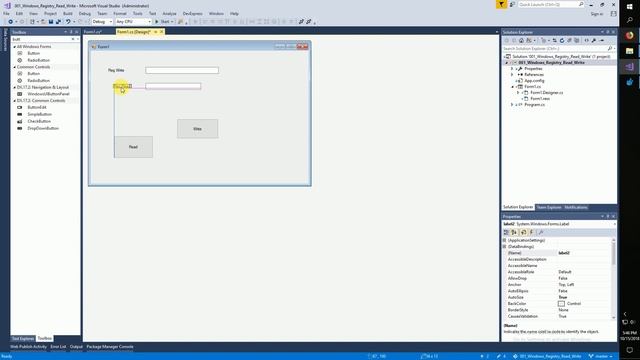Select RadioButton under All Windows Forms
The image size is (640, 360).
pos(38,60)
